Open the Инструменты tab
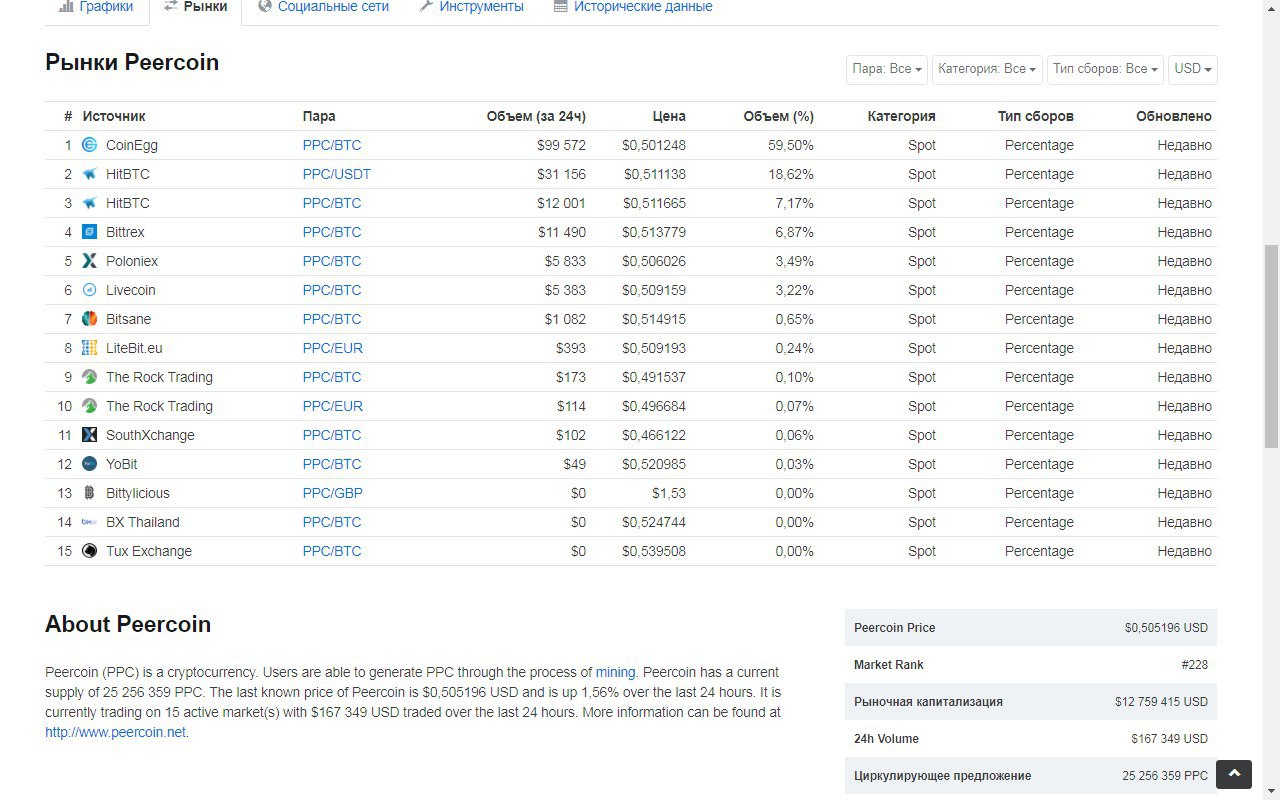Viewport: 1280px width, 800px height. [x=471, y=7]
